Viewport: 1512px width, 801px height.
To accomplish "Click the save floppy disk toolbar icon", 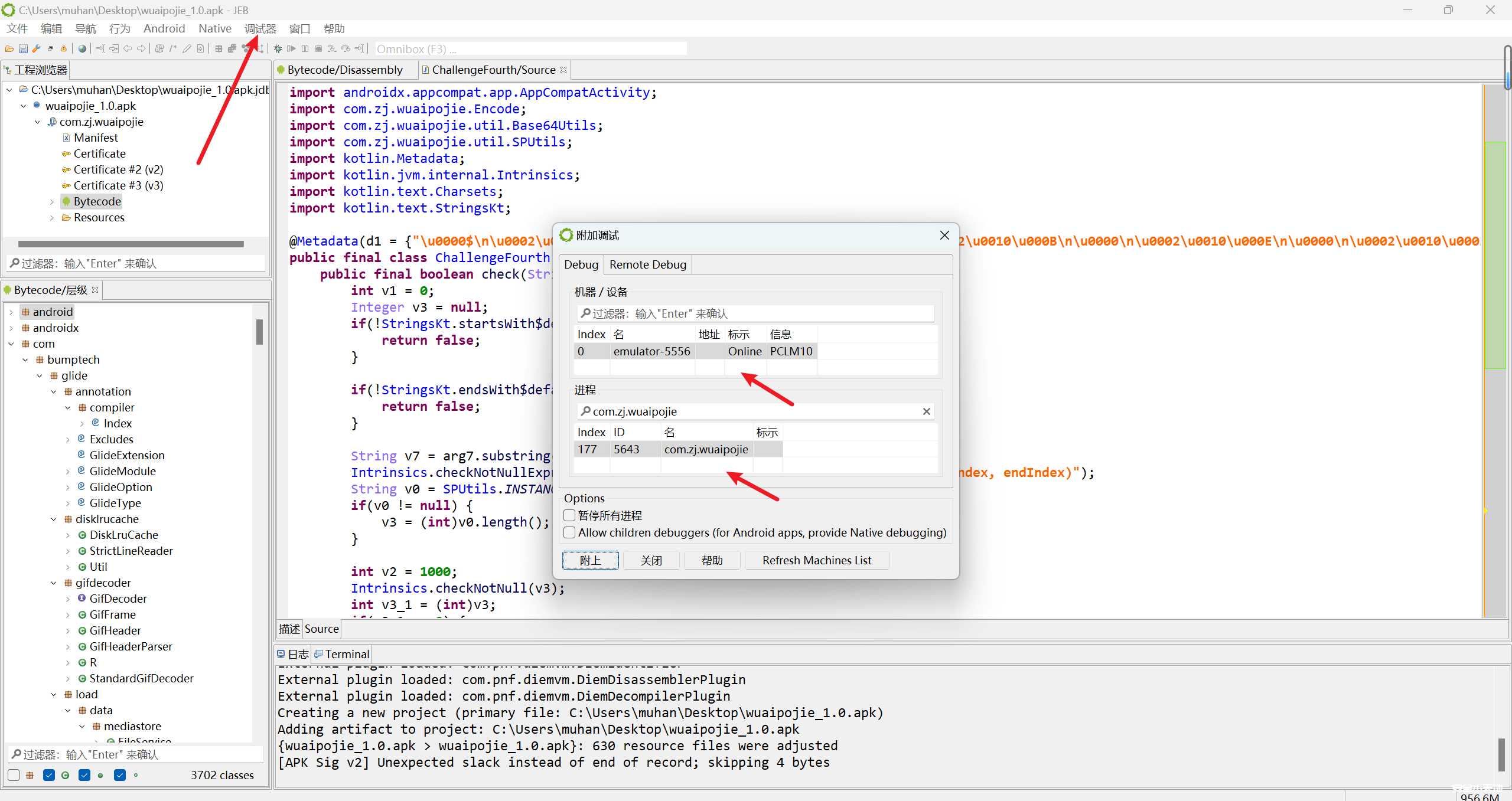I will click(23, 49).
